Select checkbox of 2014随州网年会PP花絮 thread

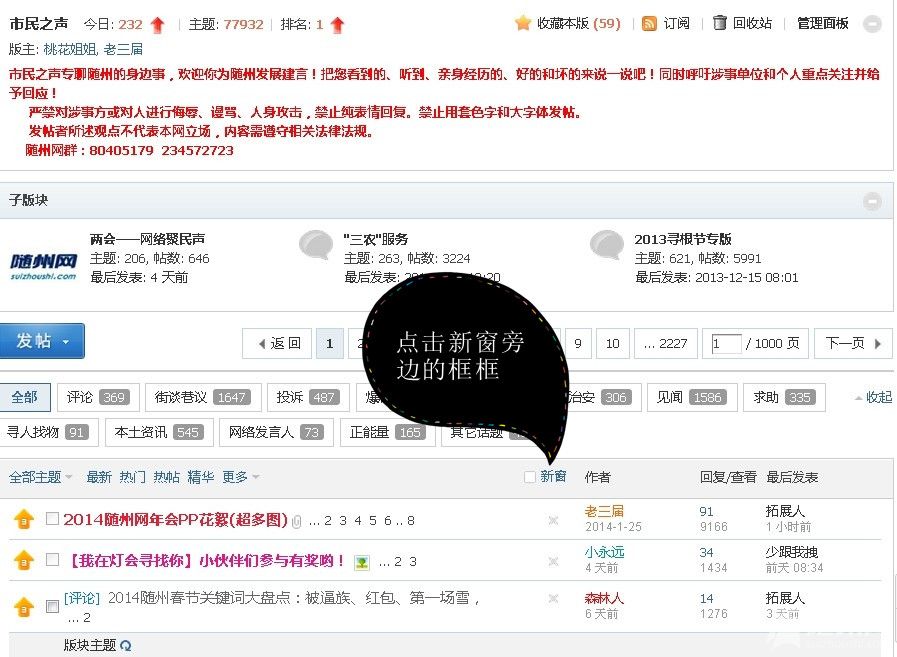click(x=52, y=519)
